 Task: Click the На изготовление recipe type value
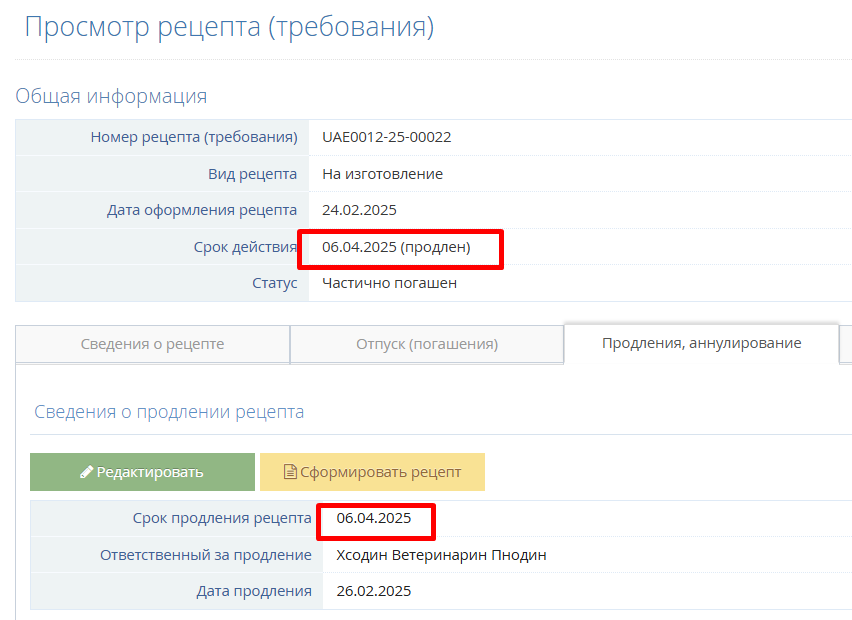click(382, 174)
